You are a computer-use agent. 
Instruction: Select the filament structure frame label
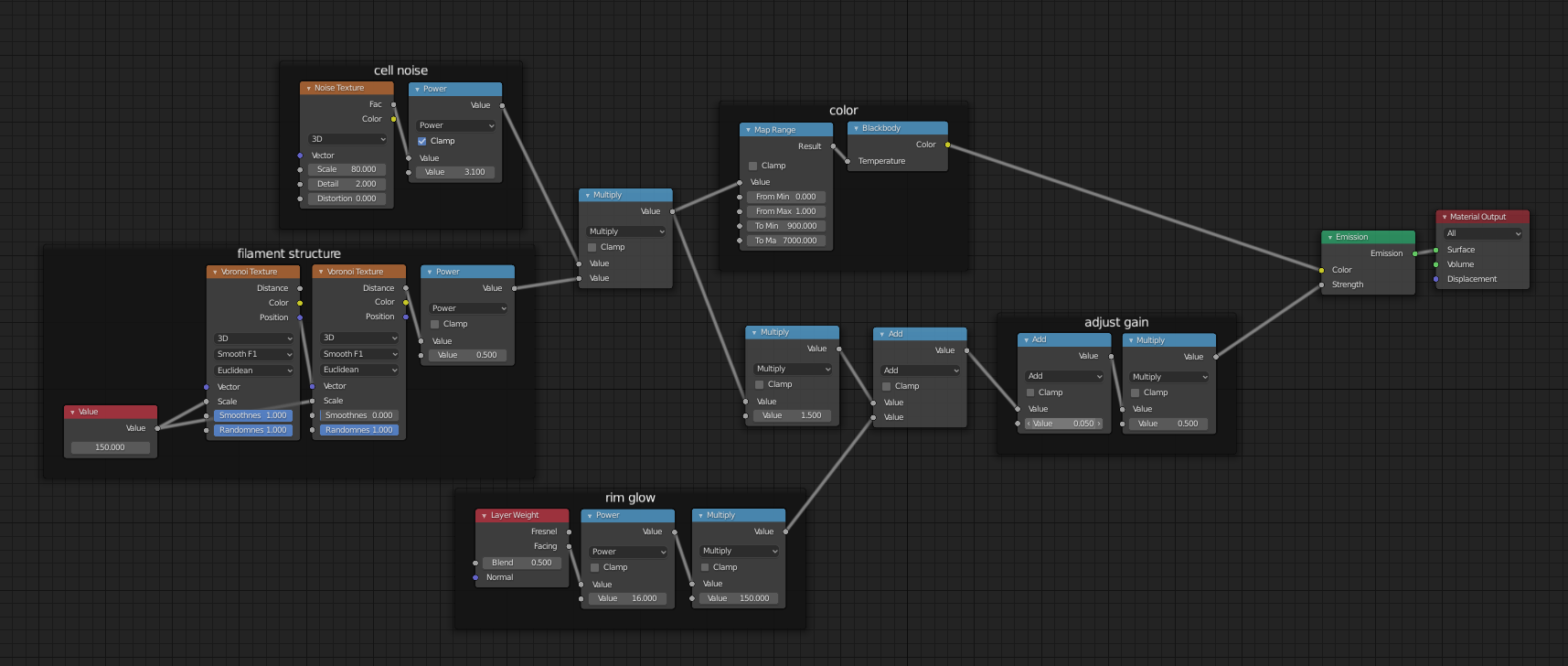[289, 253]
